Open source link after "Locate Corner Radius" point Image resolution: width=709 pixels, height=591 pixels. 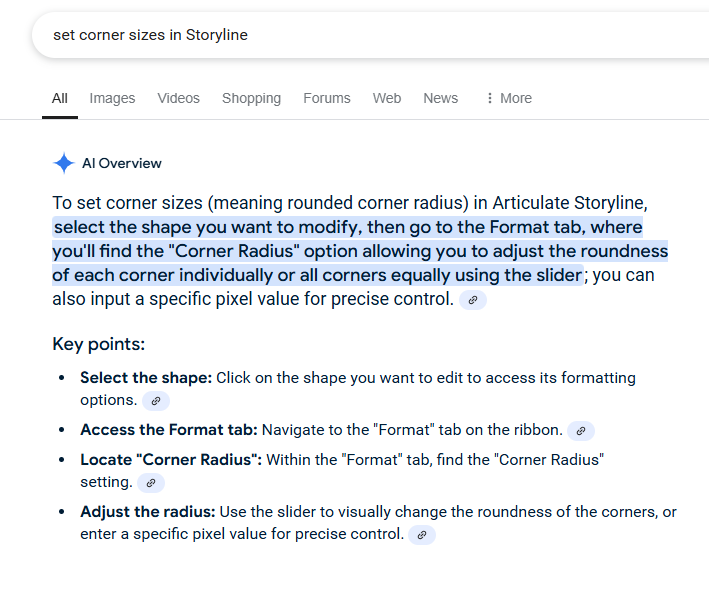coord(149,483)
